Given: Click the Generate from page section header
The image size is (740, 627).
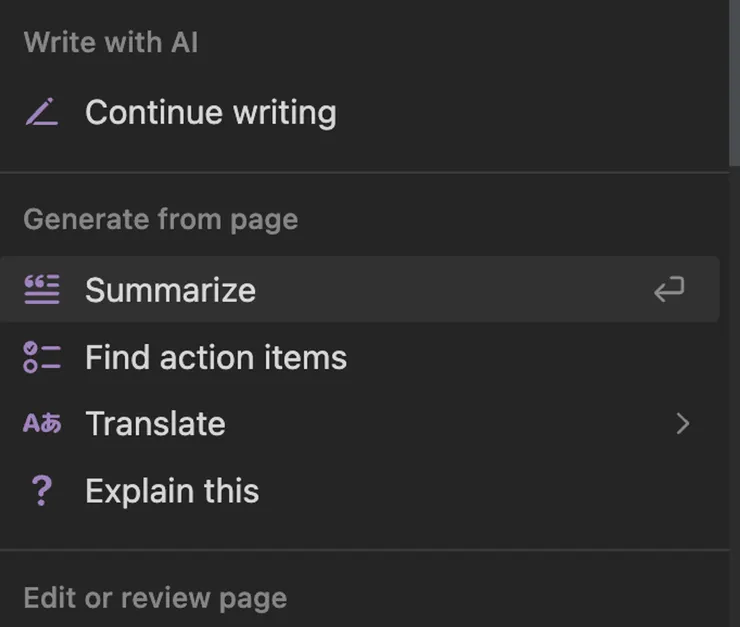Looking at the screenshot, I should point(160,219).
